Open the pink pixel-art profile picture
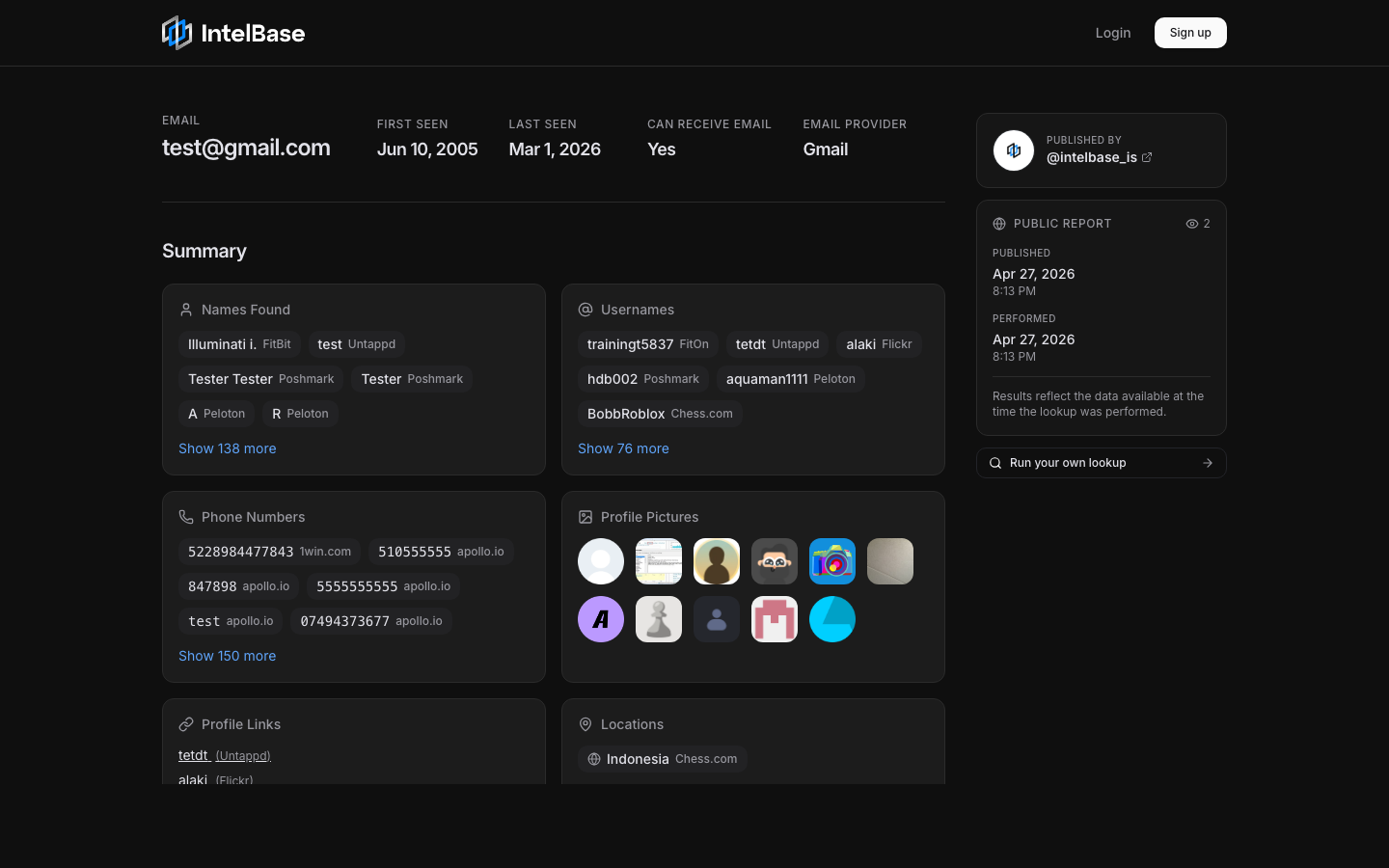 [775, 619]
